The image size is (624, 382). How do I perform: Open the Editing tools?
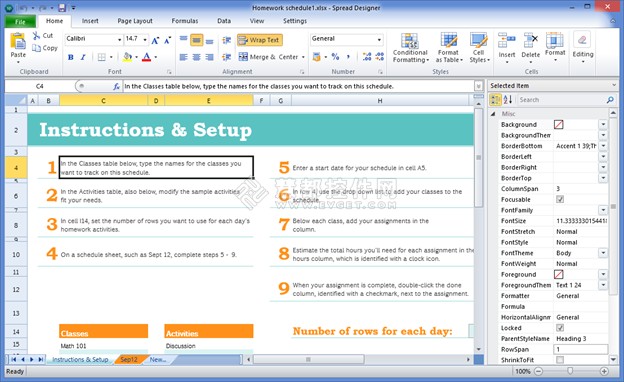(583, 47)
